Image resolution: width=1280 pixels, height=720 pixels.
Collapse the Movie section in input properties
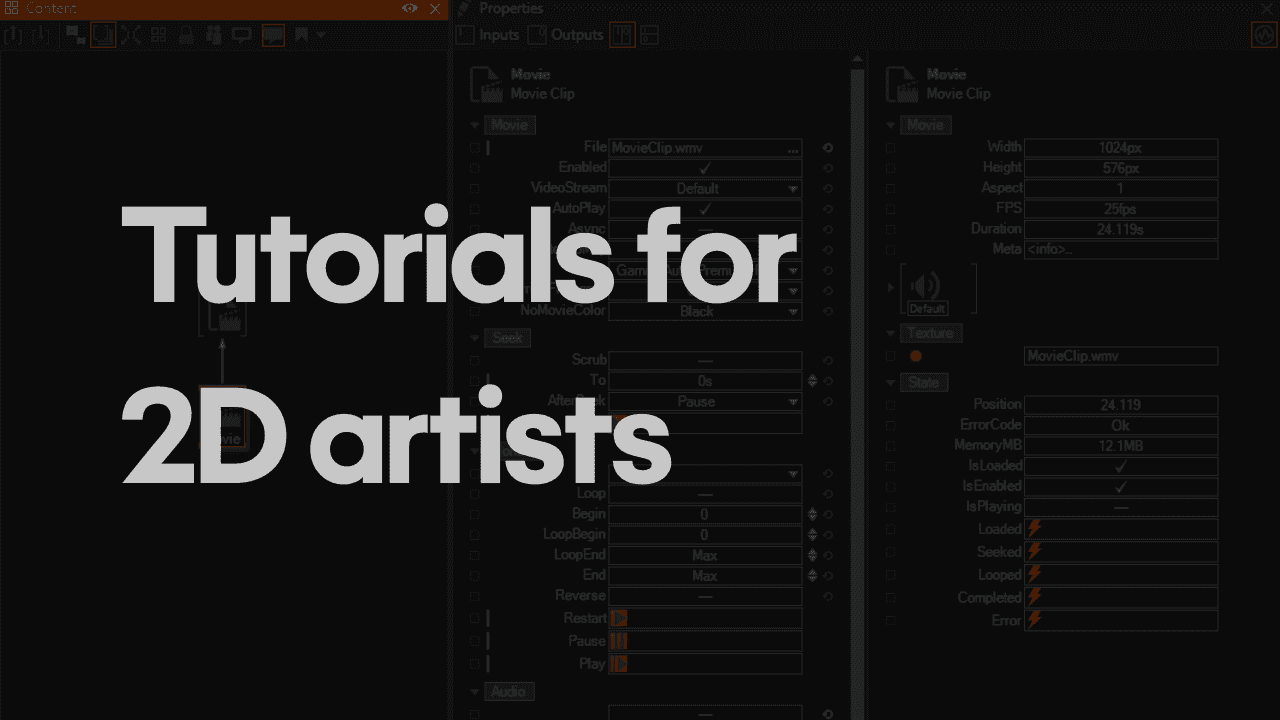point(475,126)
